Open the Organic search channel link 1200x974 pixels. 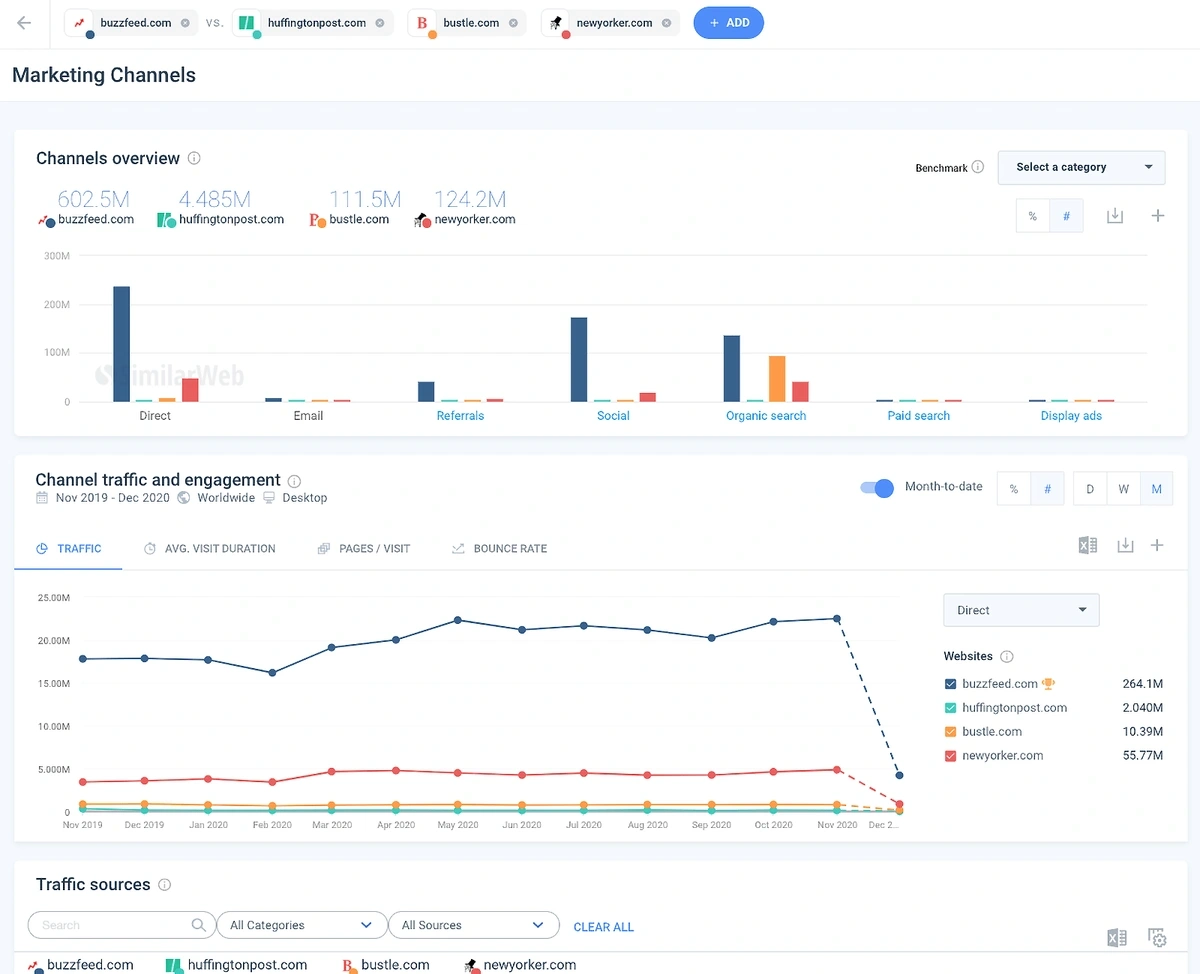tap(766, 416)
